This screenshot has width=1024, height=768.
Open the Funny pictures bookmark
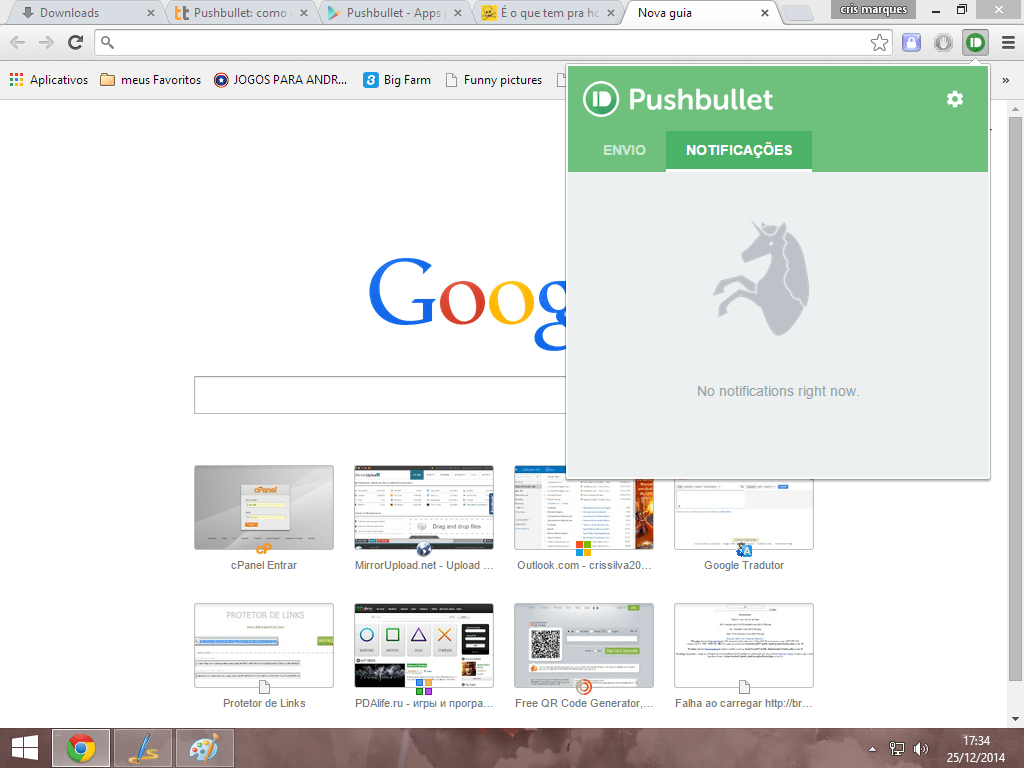(494, 80)
